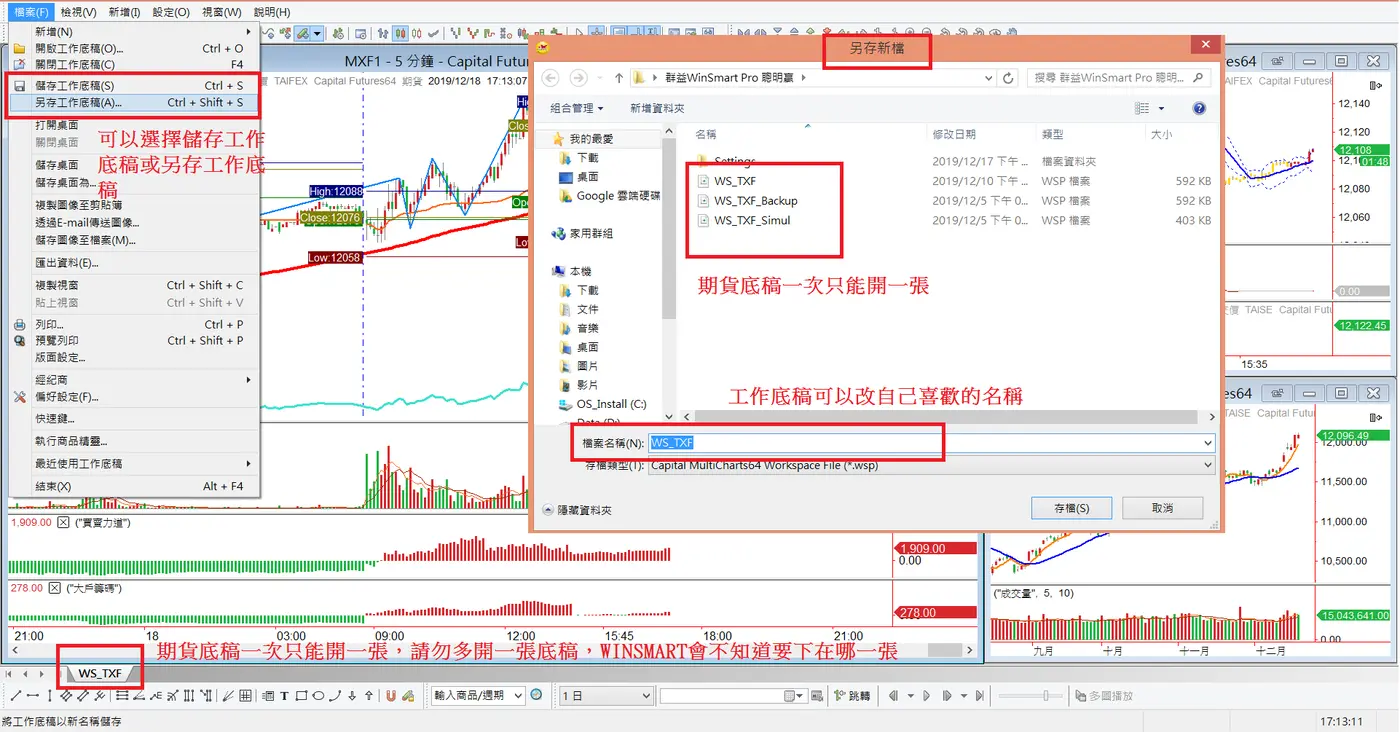Go back in the Save As dialog
This screenshot has height=732, width=1400.
point(549,78)
